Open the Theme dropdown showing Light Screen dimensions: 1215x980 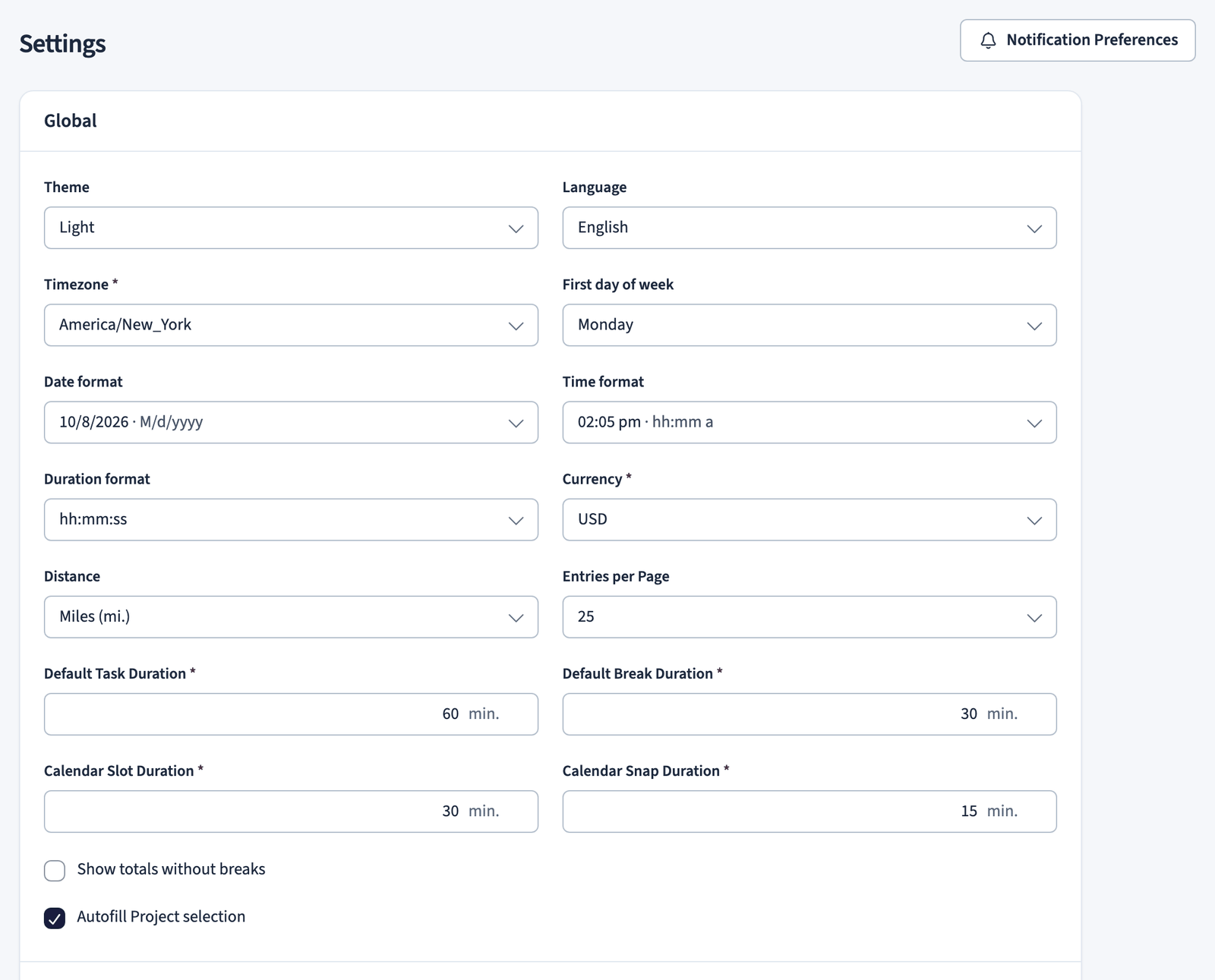(291, 228)
